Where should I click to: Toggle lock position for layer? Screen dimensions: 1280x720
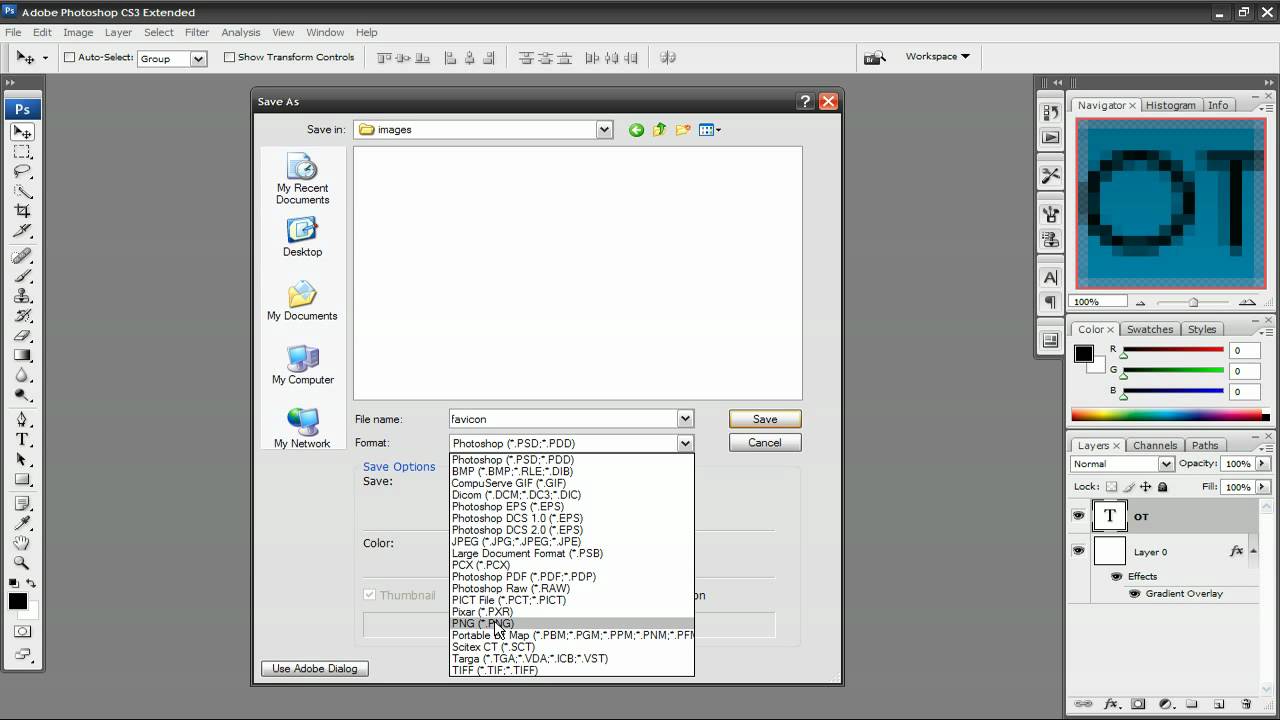pyautogui.click(x=1145, y=487)
